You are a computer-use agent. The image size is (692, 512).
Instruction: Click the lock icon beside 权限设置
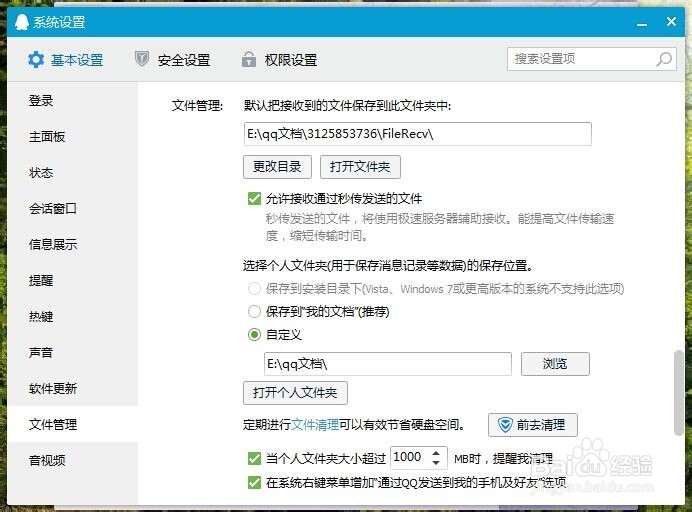click(x=248, y=59)
